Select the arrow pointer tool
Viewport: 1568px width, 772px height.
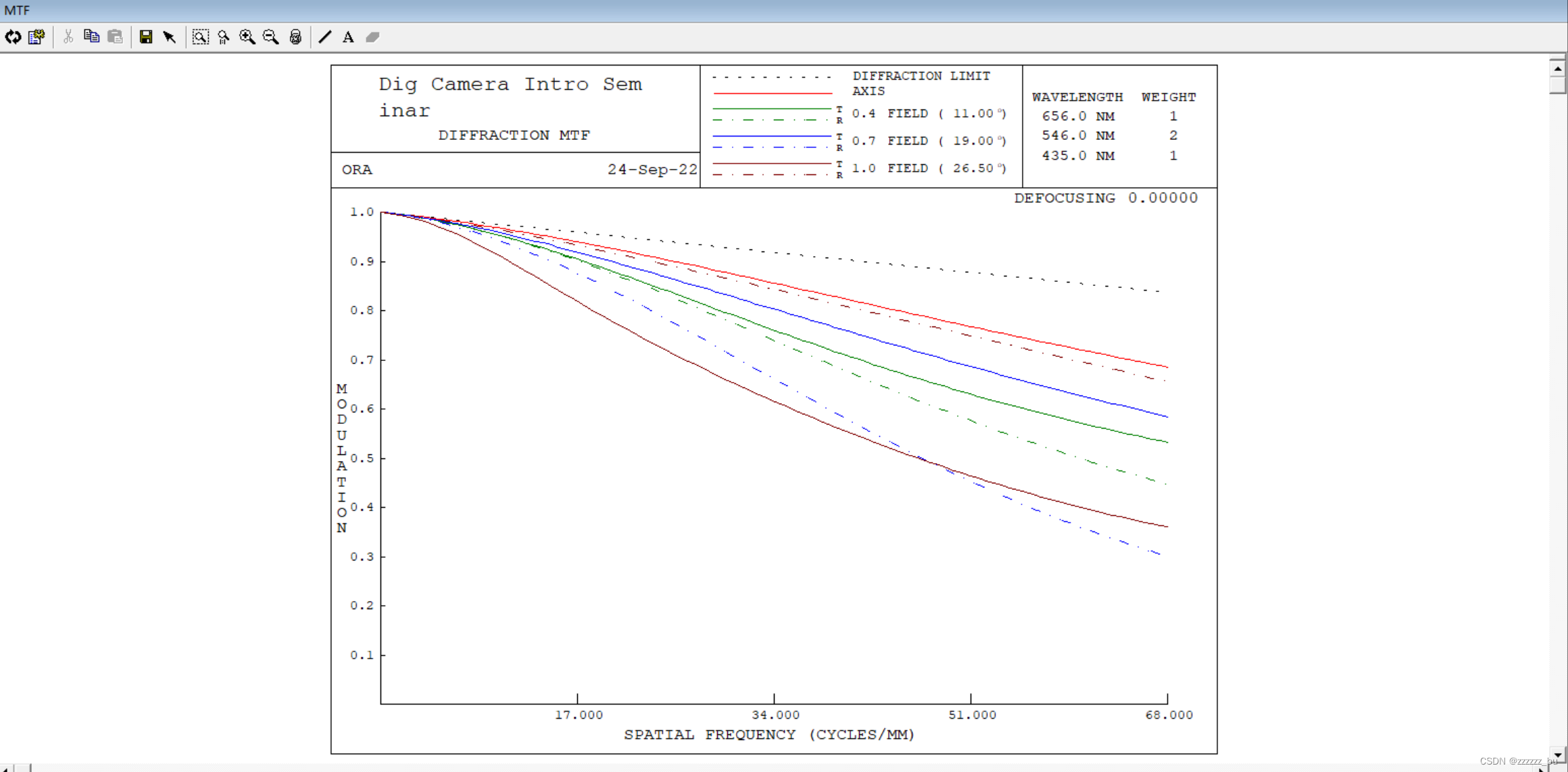(x=170, y=37)
